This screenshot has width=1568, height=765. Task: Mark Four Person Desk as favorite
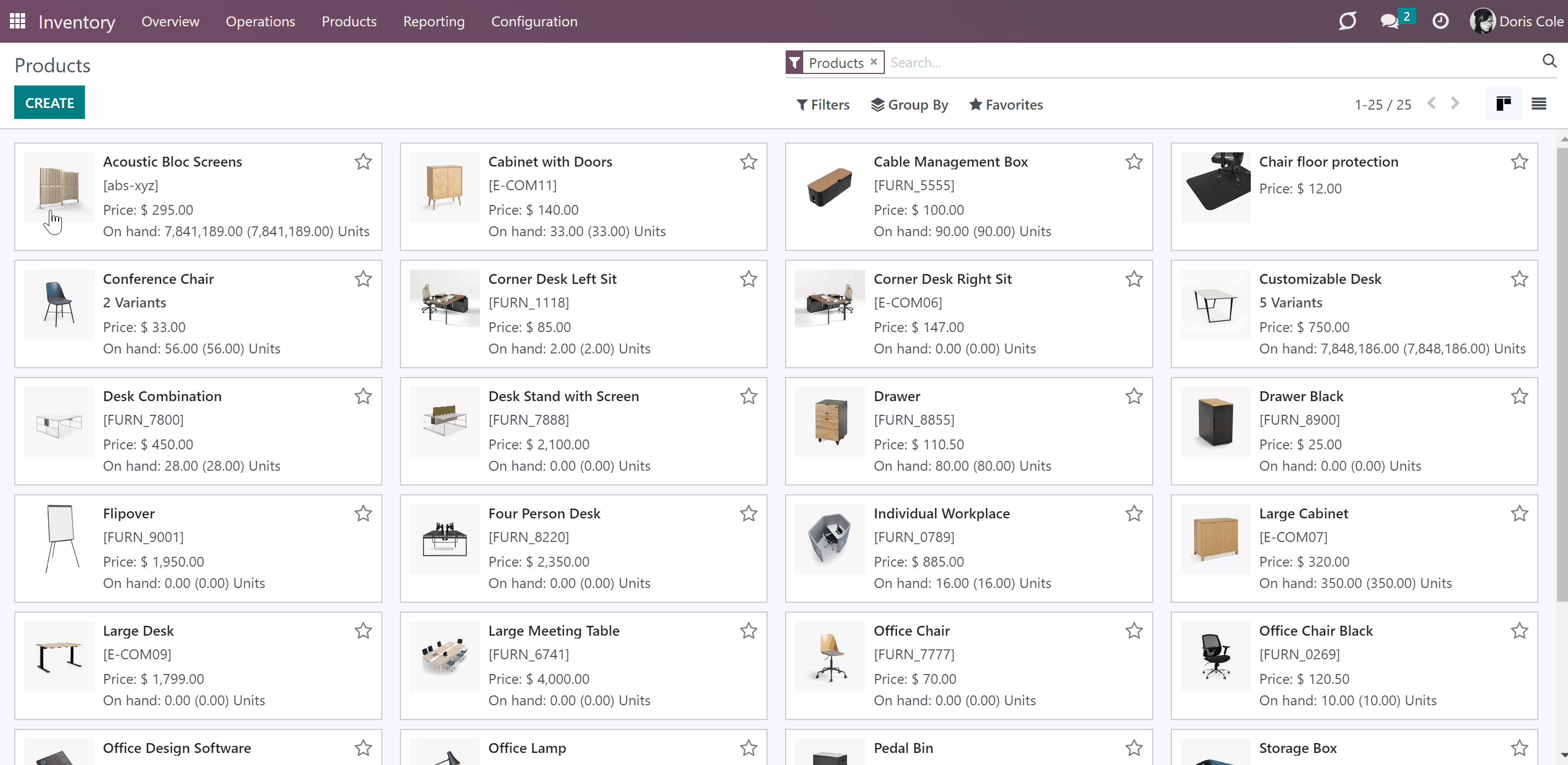(749, 513)
